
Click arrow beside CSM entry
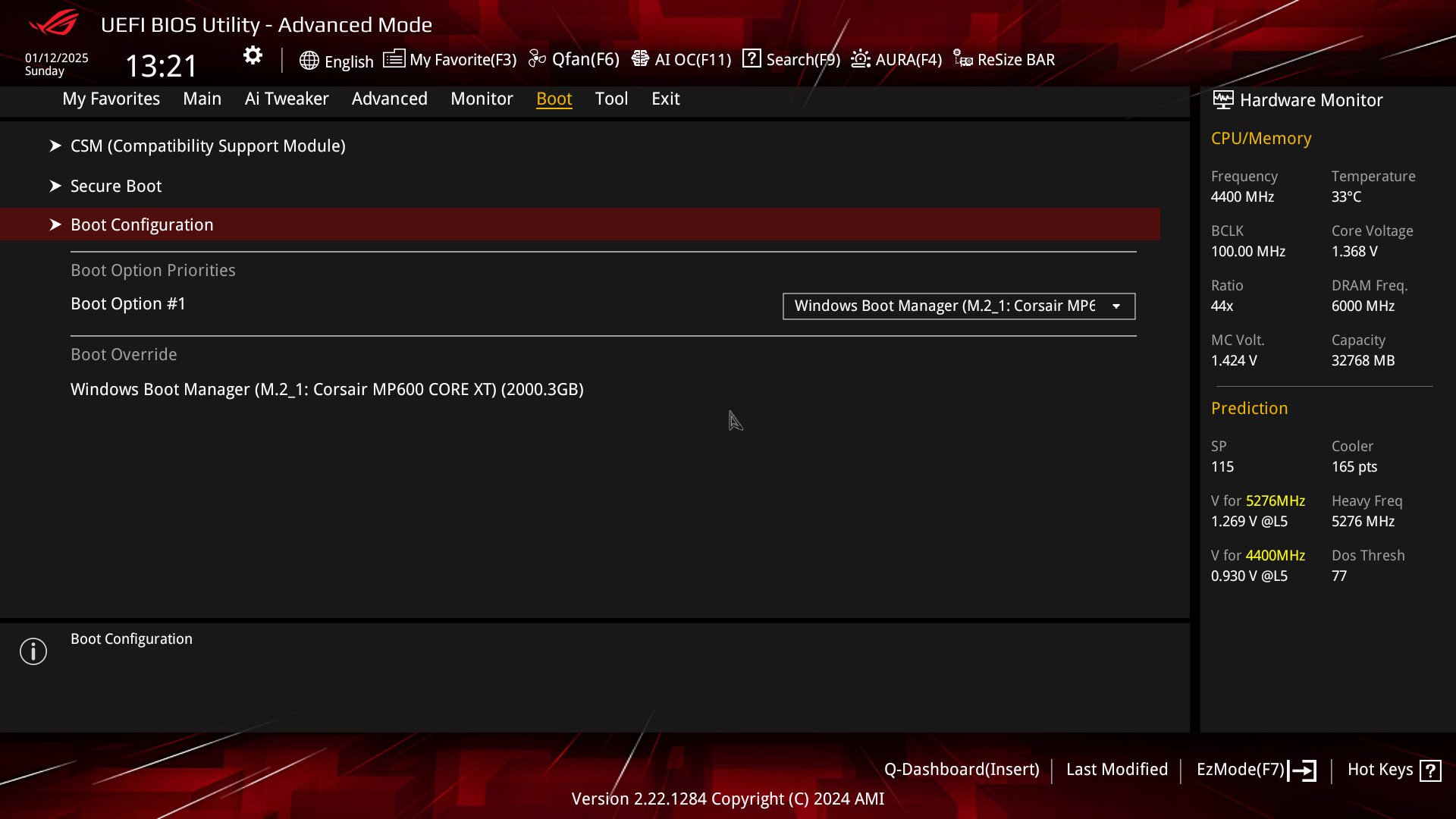(x=55, y=146)
